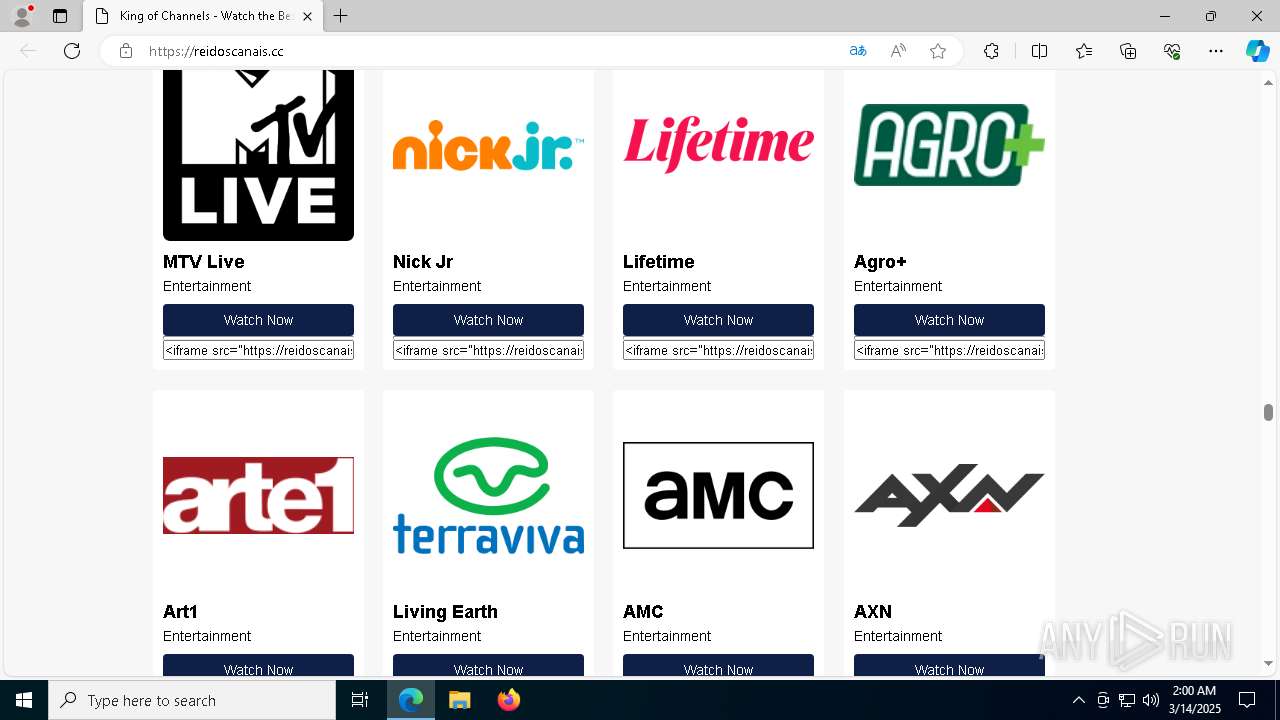This screenshot has width=1280, height=720.
Task: Open the volume control speaker icon
Action: 1150,700
